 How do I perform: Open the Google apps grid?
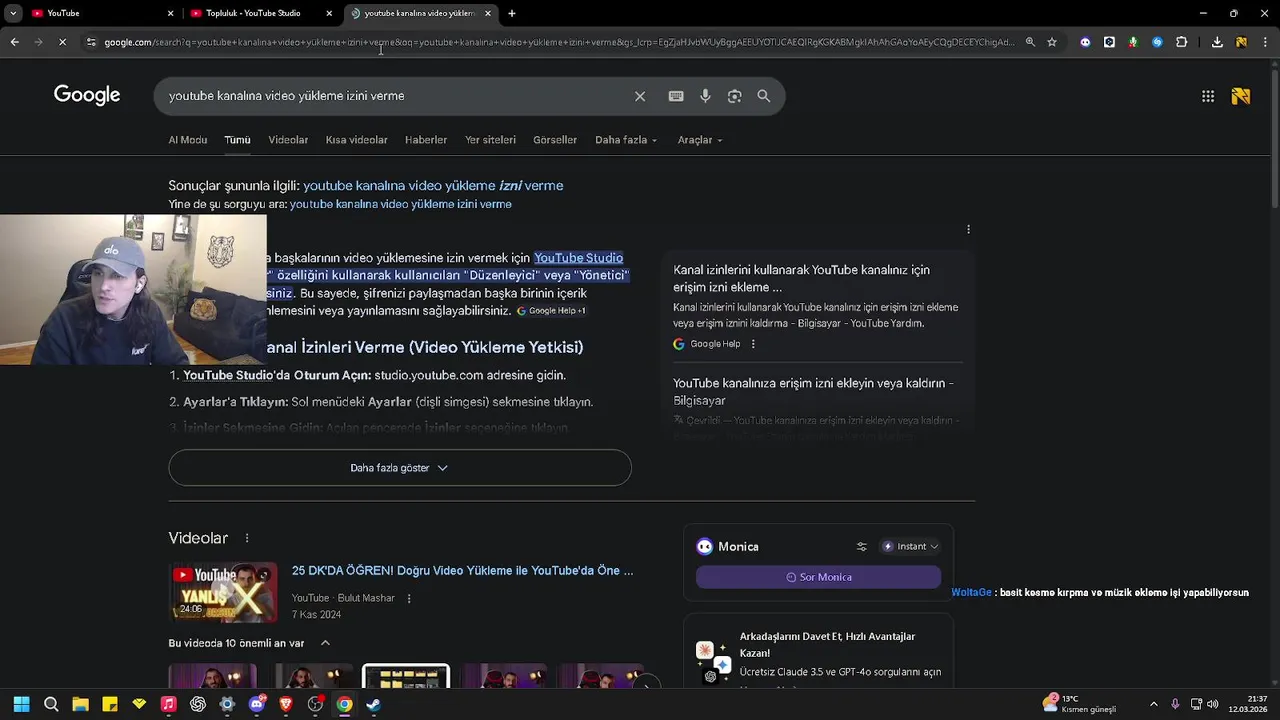1208,96
